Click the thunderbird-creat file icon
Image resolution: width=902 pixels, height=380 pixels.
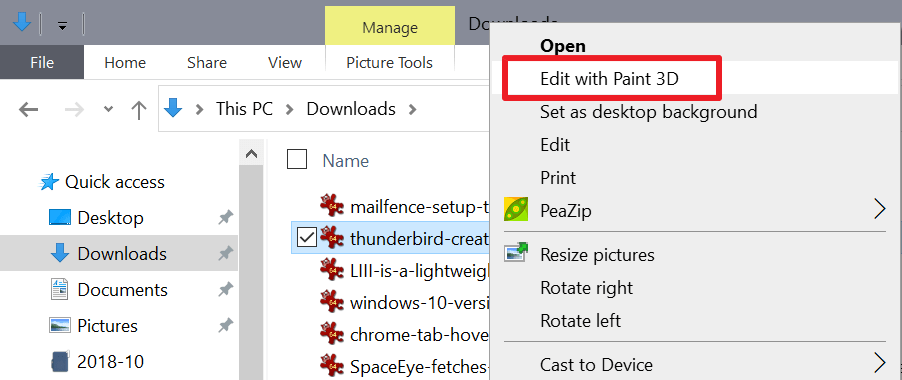332,236
